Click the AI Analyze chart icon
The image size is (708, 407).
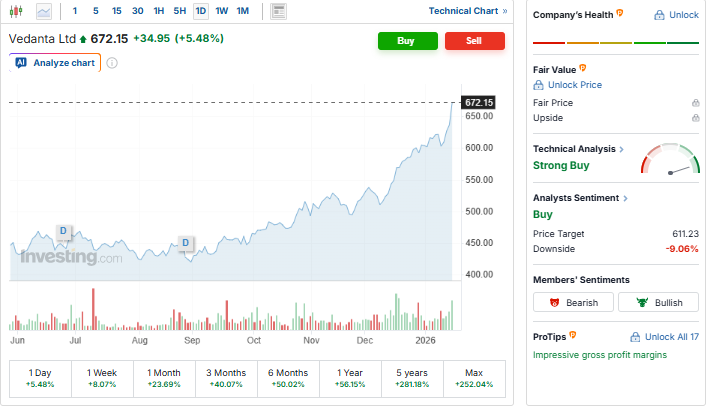[21, 63]
